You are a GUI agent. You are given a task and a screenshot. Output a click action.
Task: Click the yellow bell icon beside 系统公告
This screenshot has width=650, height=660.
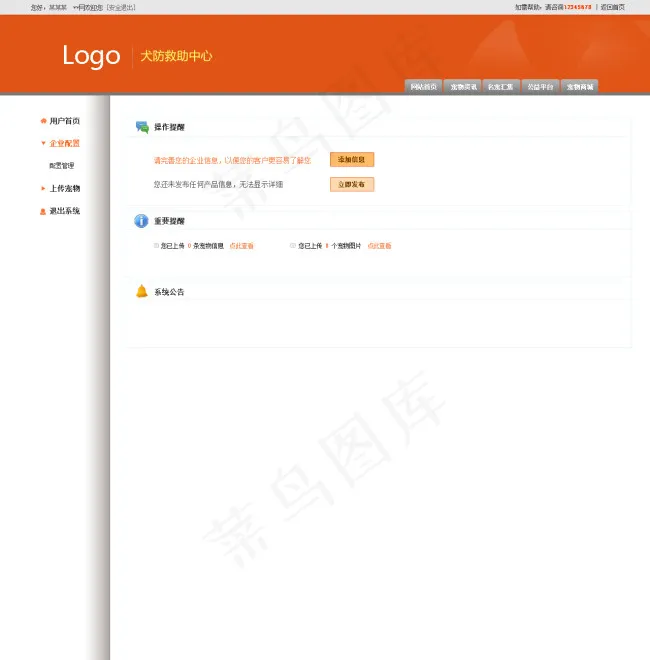(x=141, y=291)
